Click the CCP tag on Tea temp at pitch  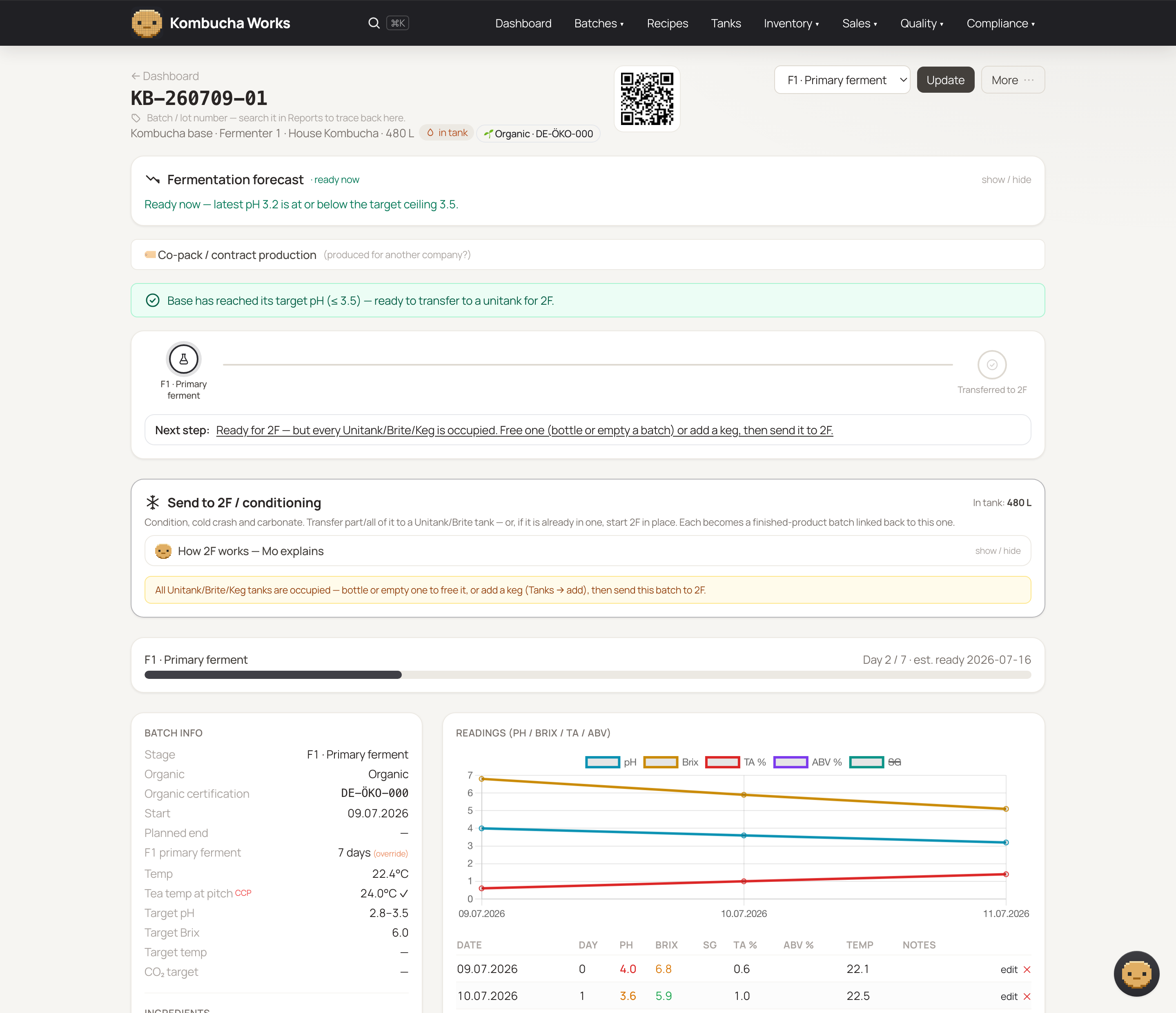(x=243, y=893)
